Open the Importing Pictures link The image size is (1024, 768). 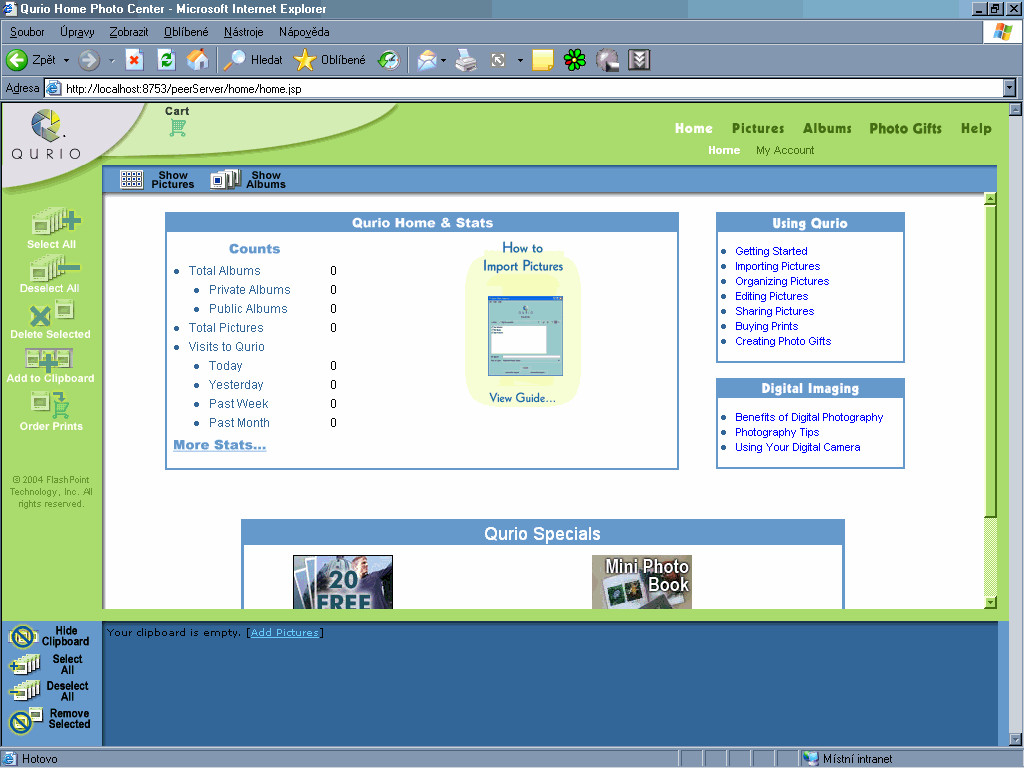[777, 266]
